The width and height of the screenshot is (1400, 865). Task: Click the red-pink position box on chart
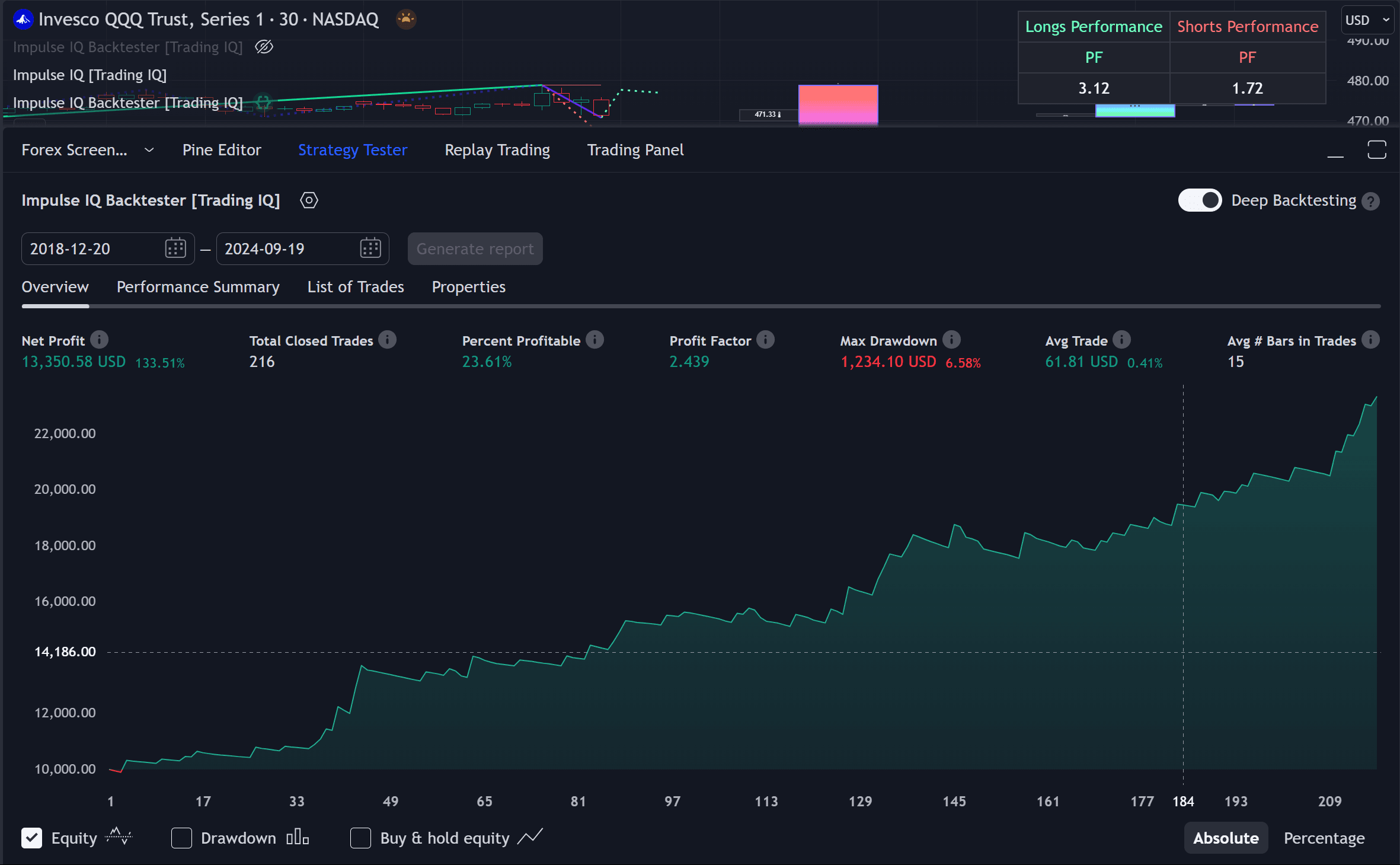click(838, 104)
